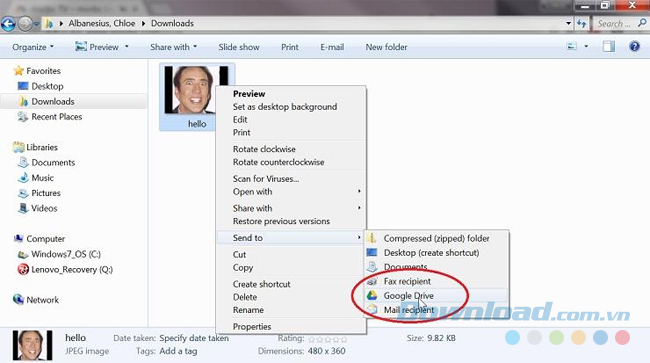650x363 pixels.
Task: Click the Computer icon in sidebar
Action: (x=18, y=238)
